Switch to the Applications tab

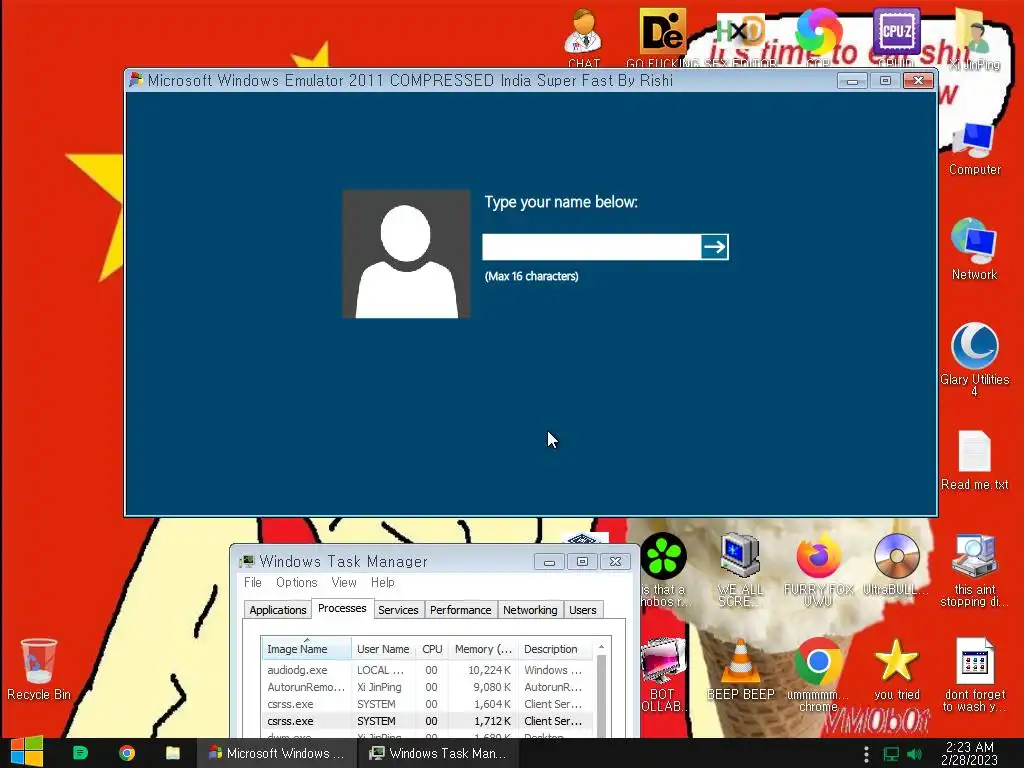coord(278,610)
